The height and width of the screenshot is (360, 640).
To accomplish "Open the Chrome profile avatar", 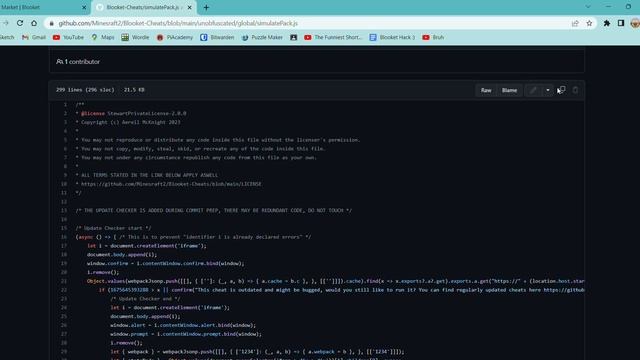I will (x=635, y=23).
